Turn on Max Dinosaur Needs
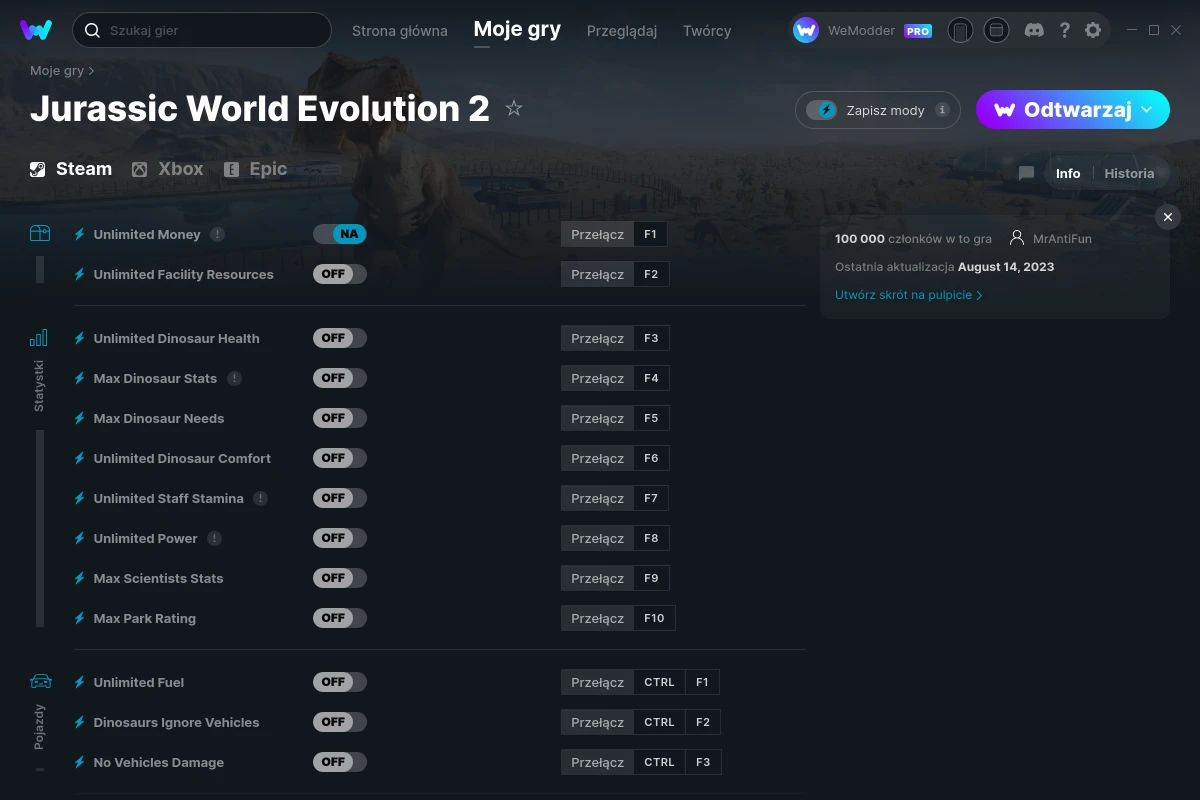The height and width of the screenshot is (800, 1200). coord(340,418)
